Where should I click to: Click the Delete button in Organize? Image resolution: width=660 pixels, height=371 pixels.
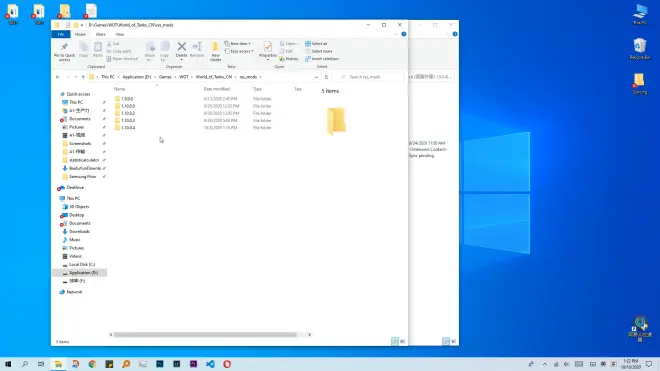[x=181, y=50]
